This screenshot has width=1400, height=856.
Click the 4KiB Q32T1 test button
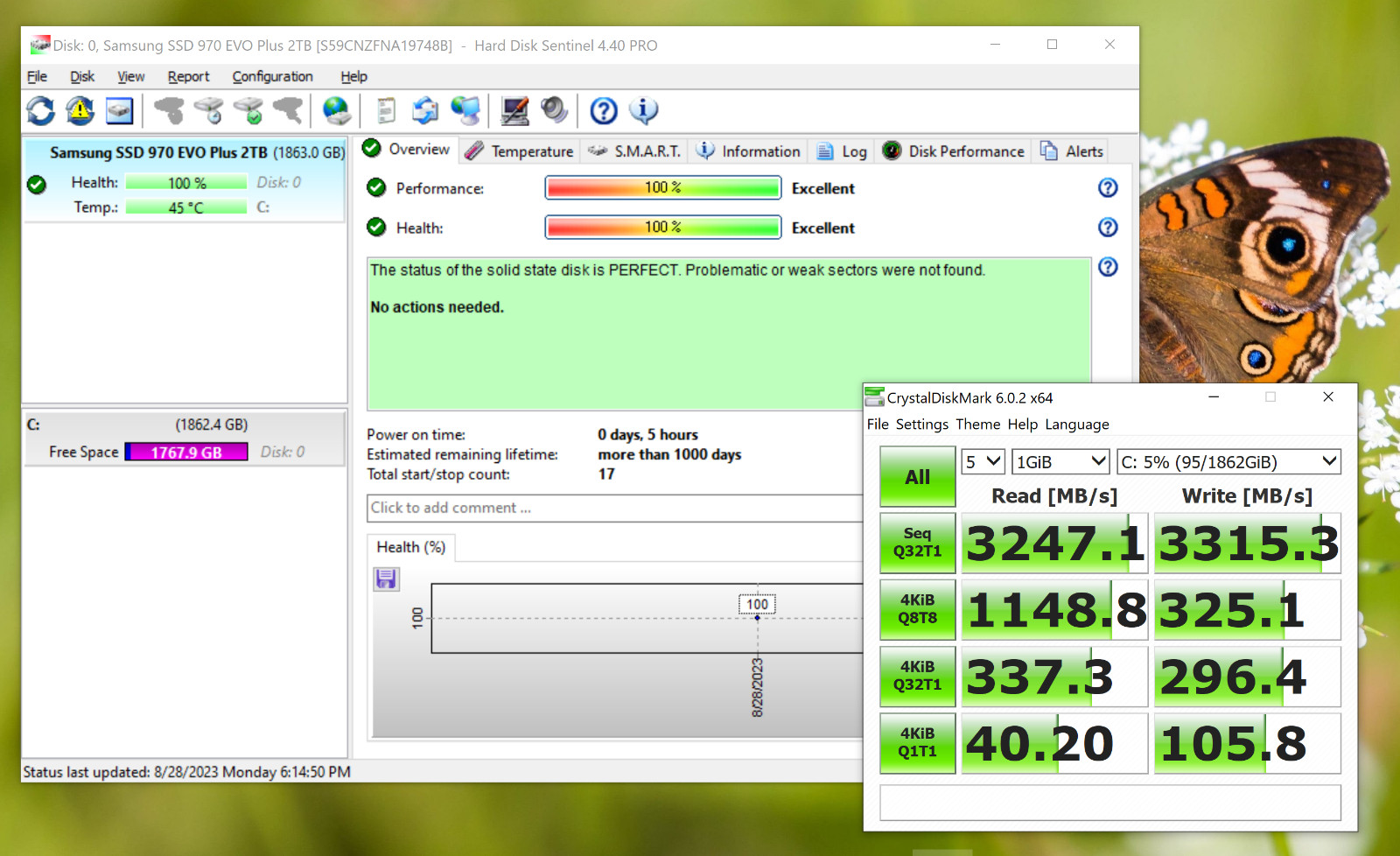(918, 676)
